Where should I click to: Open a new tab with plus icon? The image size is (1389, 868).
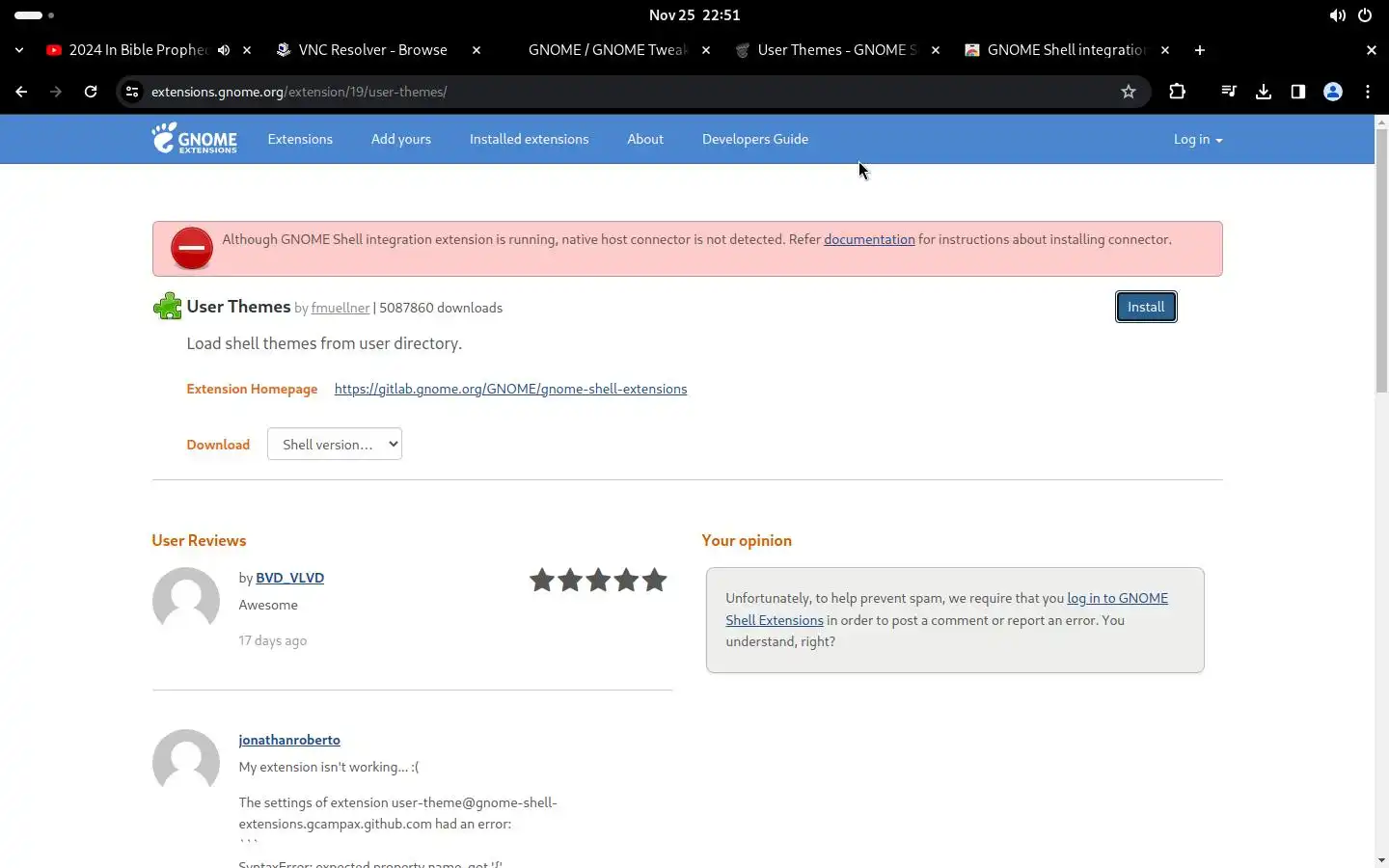click(x=1200, y=50)
